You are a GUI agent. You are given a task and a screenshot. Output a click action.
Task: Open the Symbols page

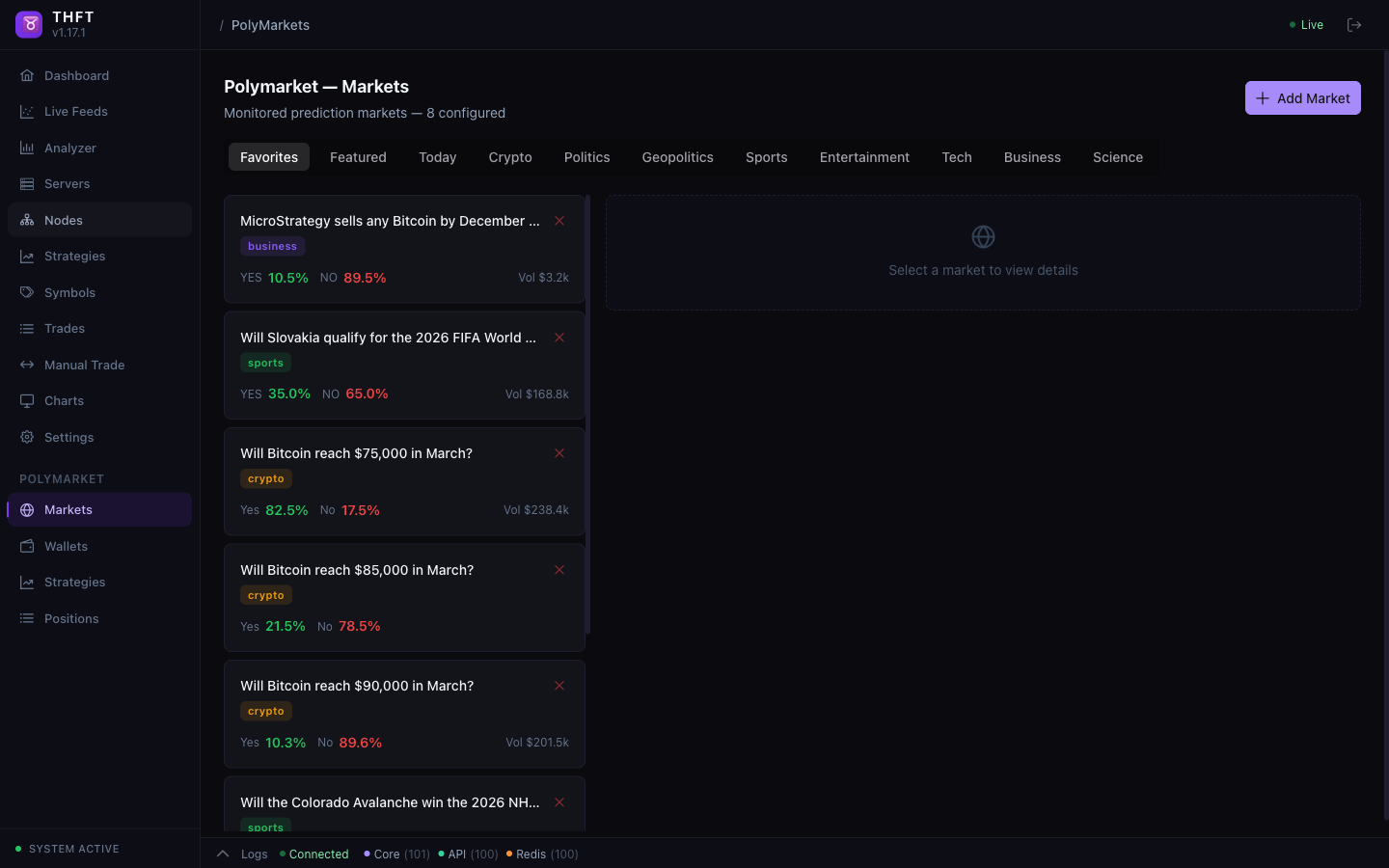click(70, 292)
